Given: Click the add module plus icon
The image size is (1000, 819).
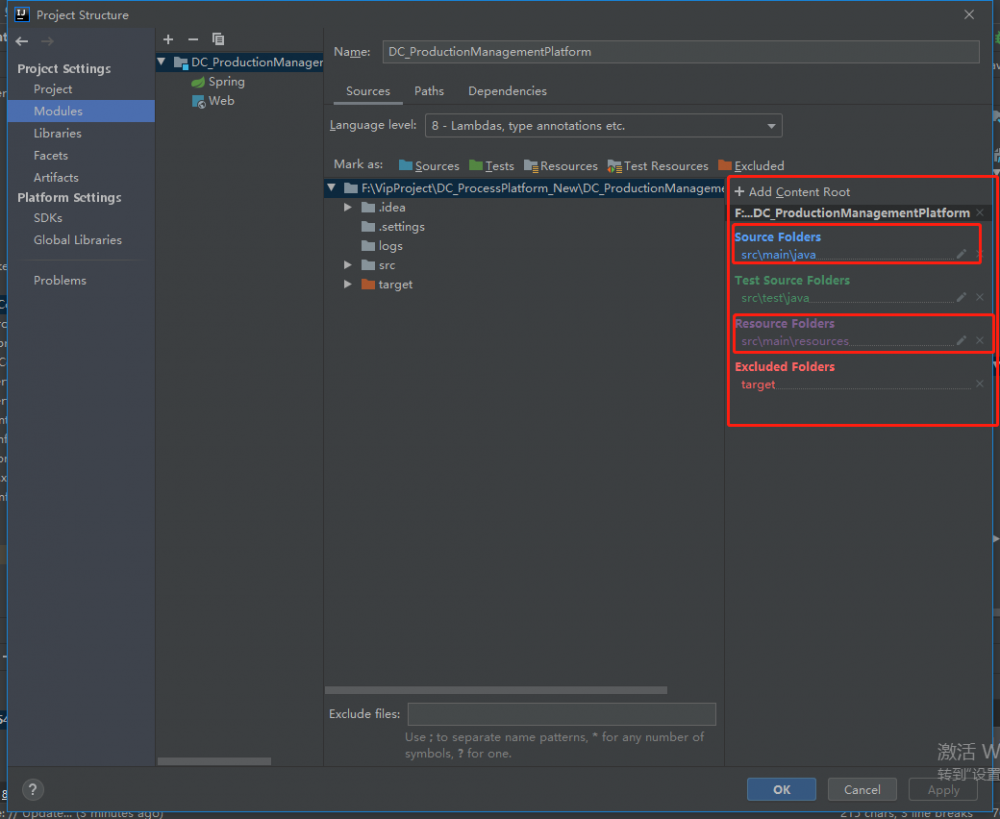Looking at the screenshot, I should (x=168, y=39).
